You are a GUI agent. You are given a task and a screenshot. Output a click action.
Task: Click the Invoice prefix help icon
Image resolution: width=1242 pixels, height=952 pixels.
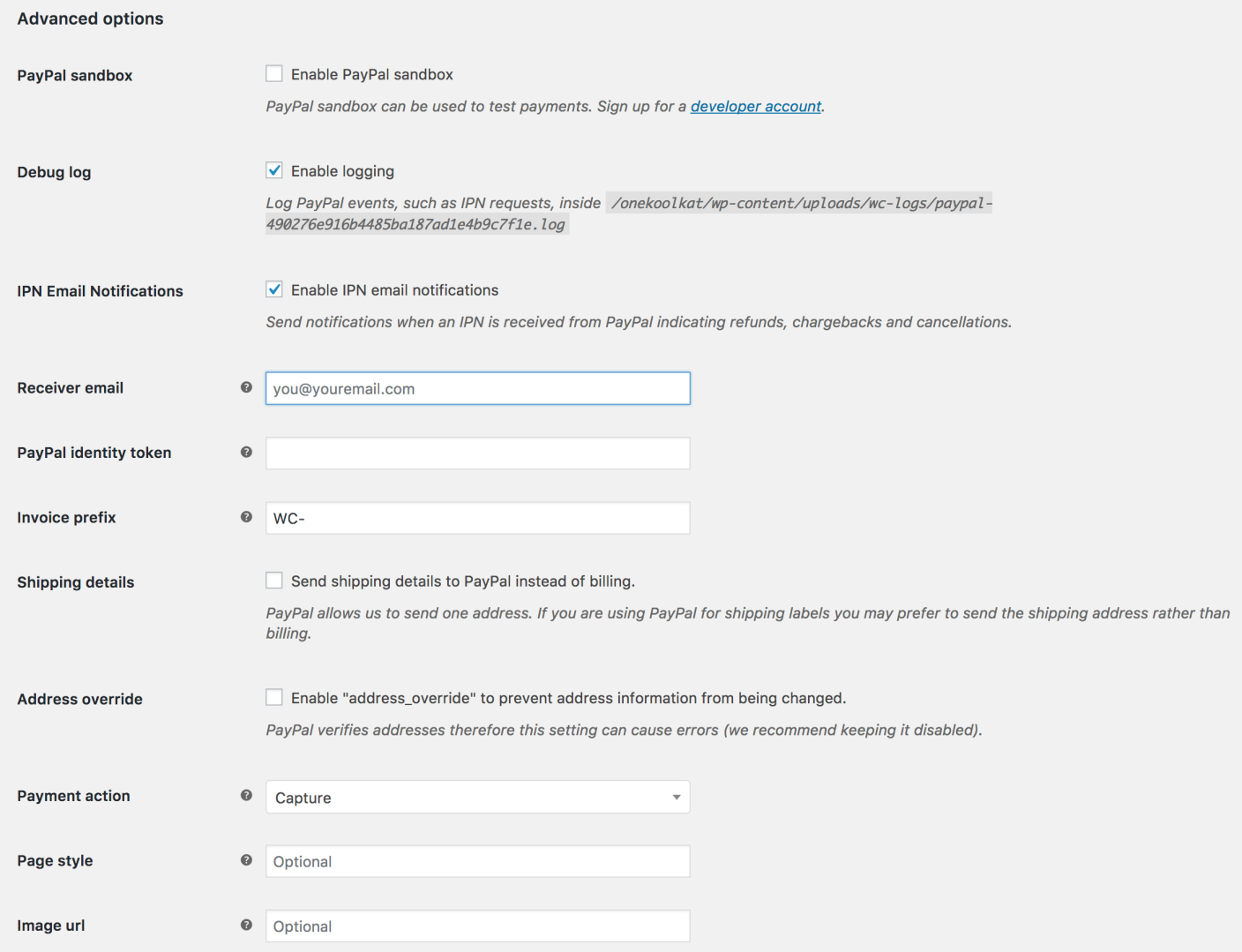pyautogui.click(x=246, y=517)
